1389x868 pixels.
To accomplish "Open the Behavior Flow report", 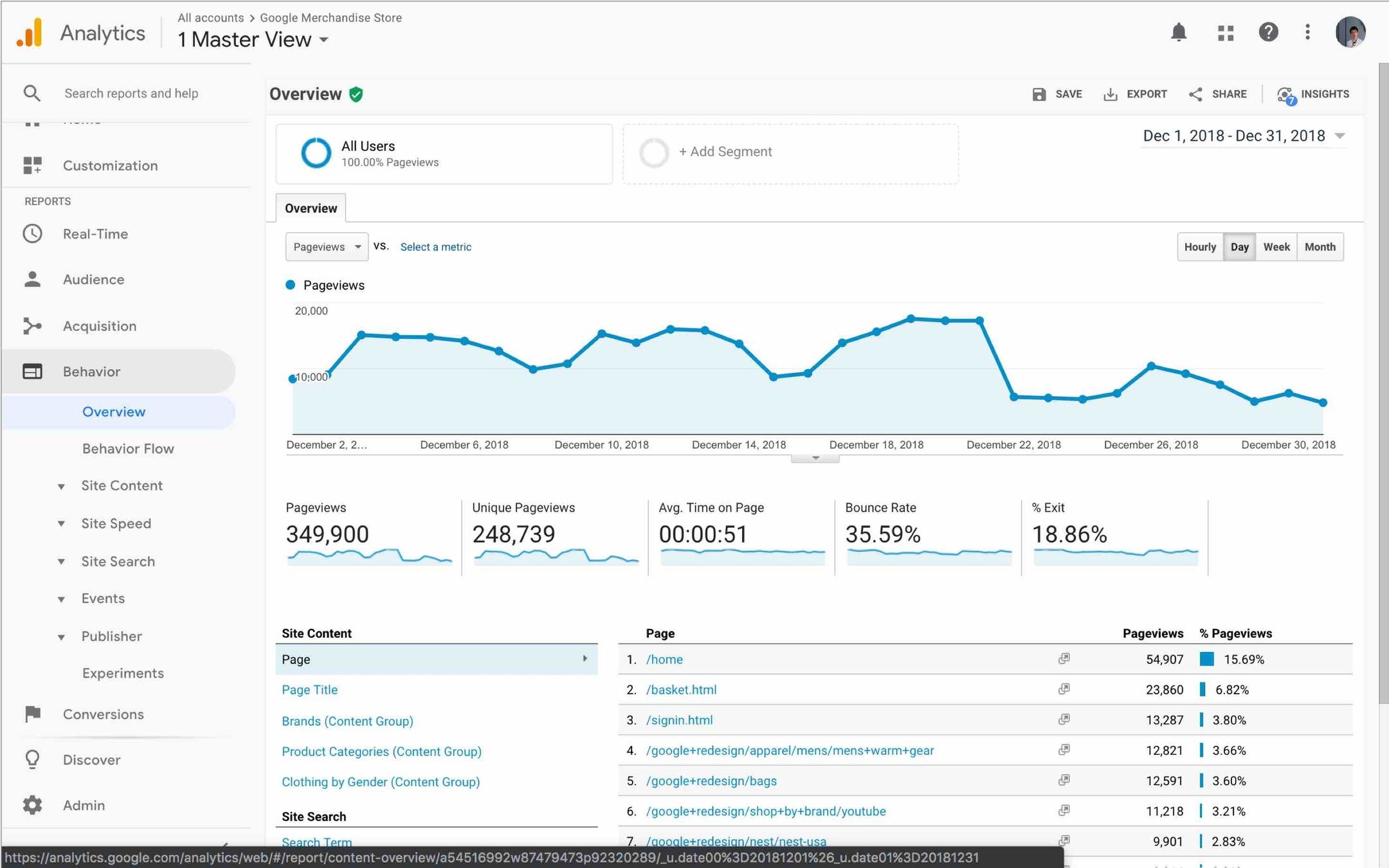I will point(128,449).
